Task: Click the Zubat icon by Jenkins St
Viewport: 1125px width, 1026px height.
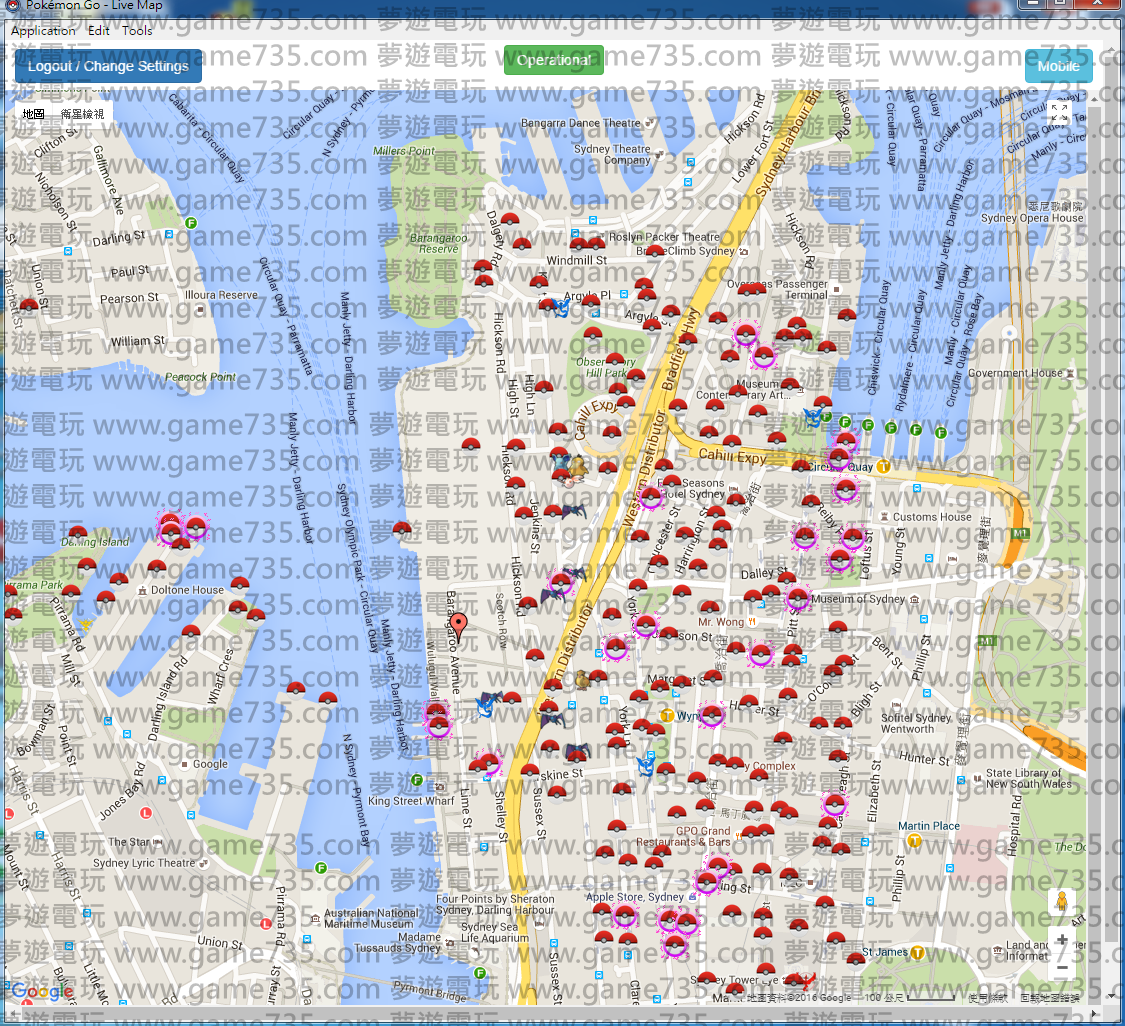Action: coord(575,512)
